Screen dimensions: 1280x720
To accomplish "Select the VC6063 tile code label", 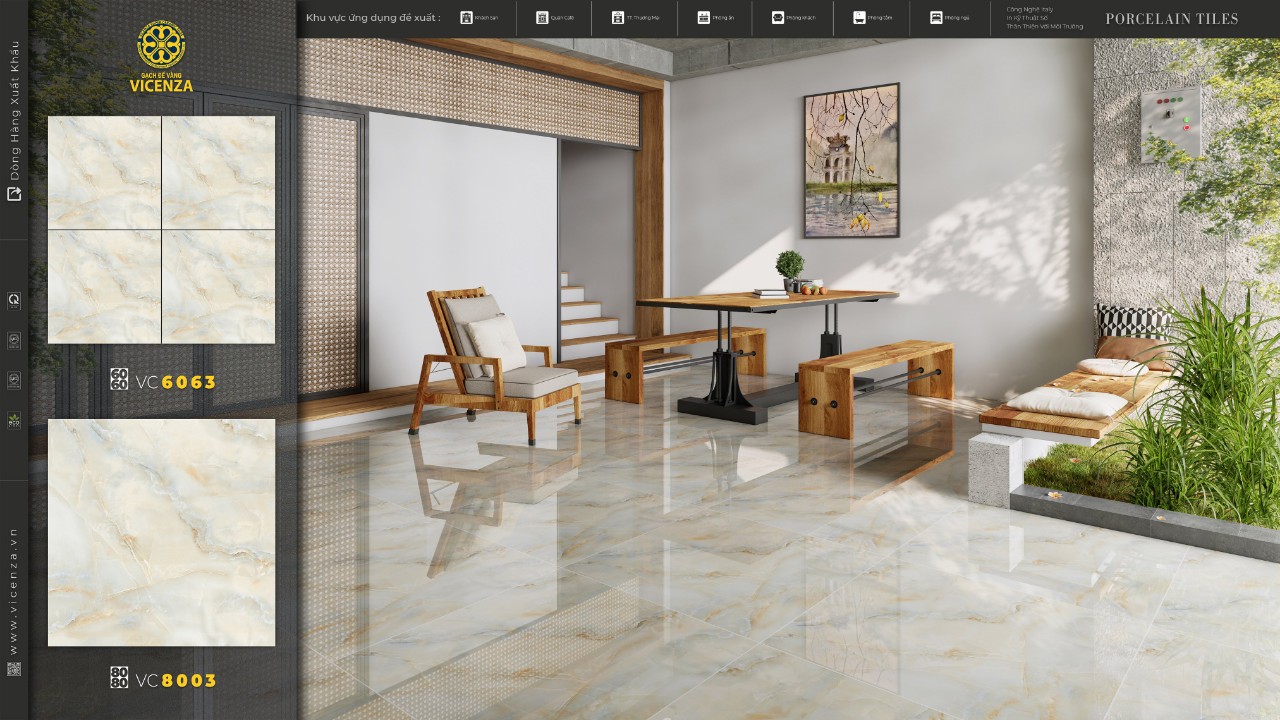I will click(176, 381).
